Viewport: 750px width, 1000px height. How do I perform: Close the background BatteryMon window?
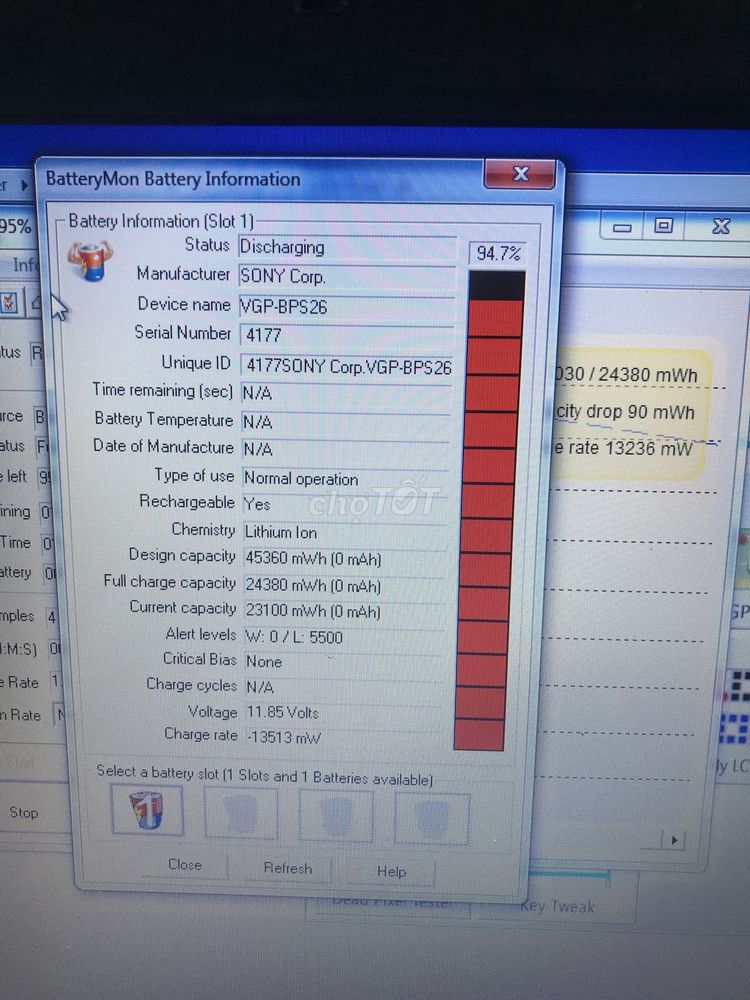click(x=721, y=226)
